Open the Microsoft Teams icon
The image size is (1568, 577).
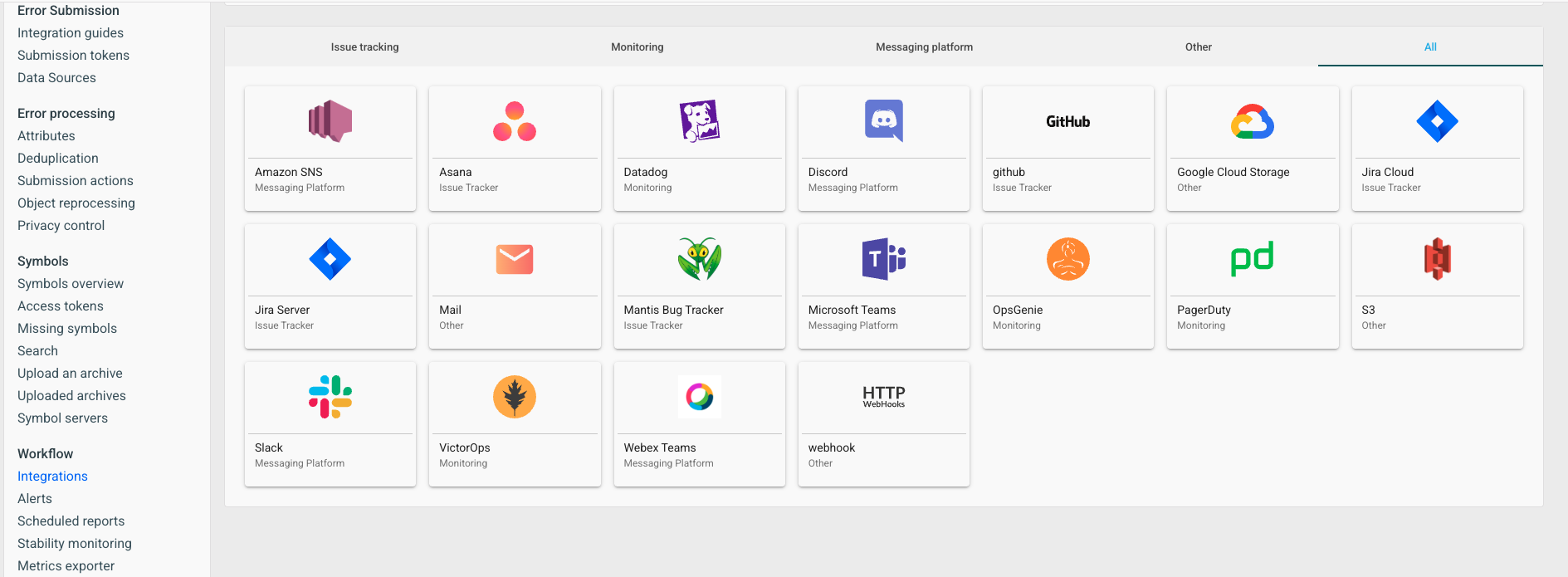pyautogui.click(x=883, y=259)
